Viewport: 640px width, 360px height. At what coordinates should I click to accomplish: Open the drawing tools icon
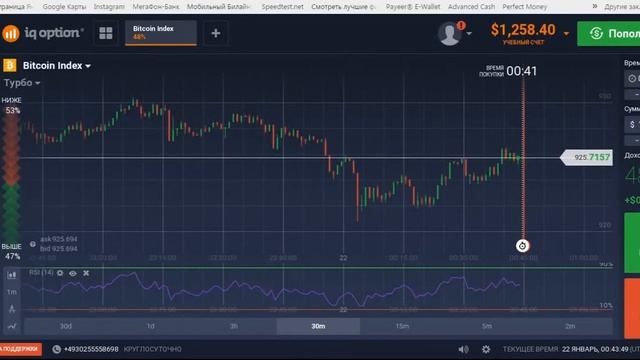coord(12,309)
